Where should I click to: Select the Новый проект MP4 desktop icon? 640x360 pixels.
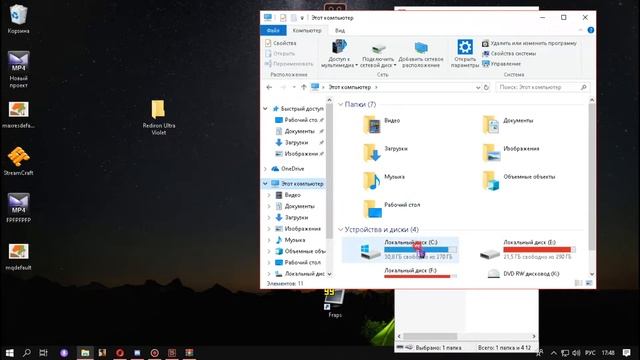(18, 69)
